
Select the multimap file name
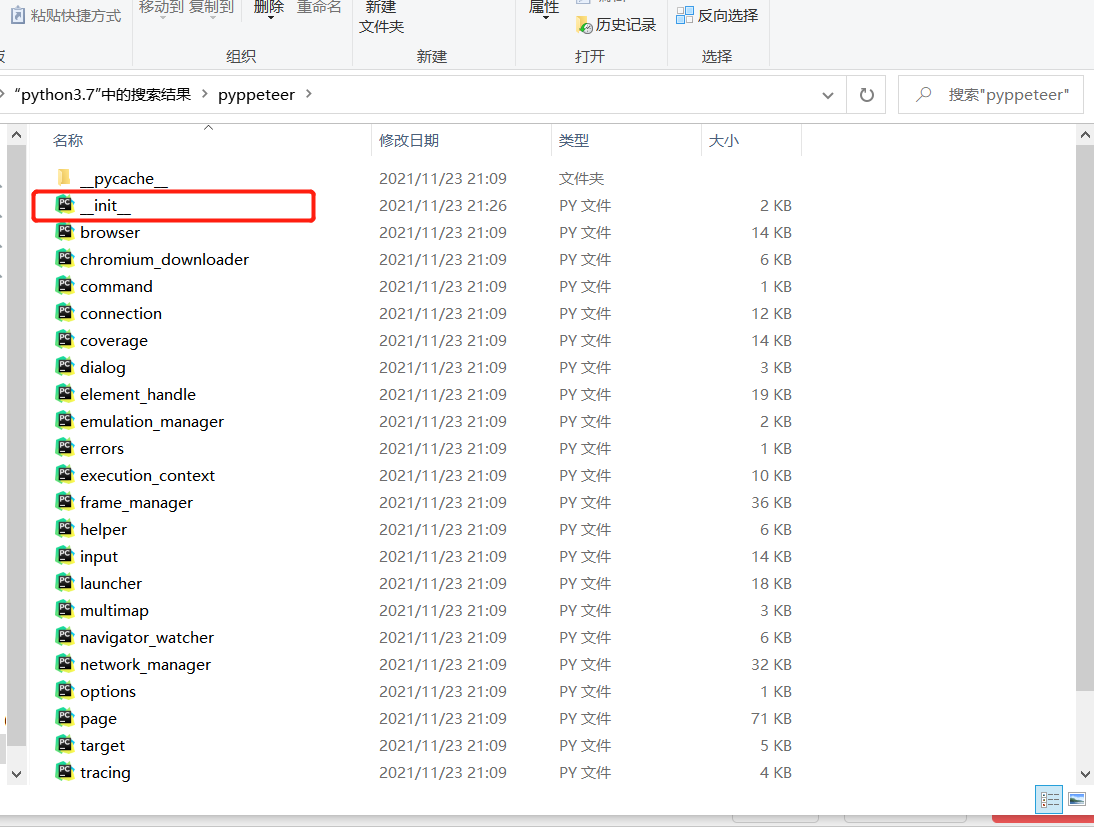tap(114, 611)
